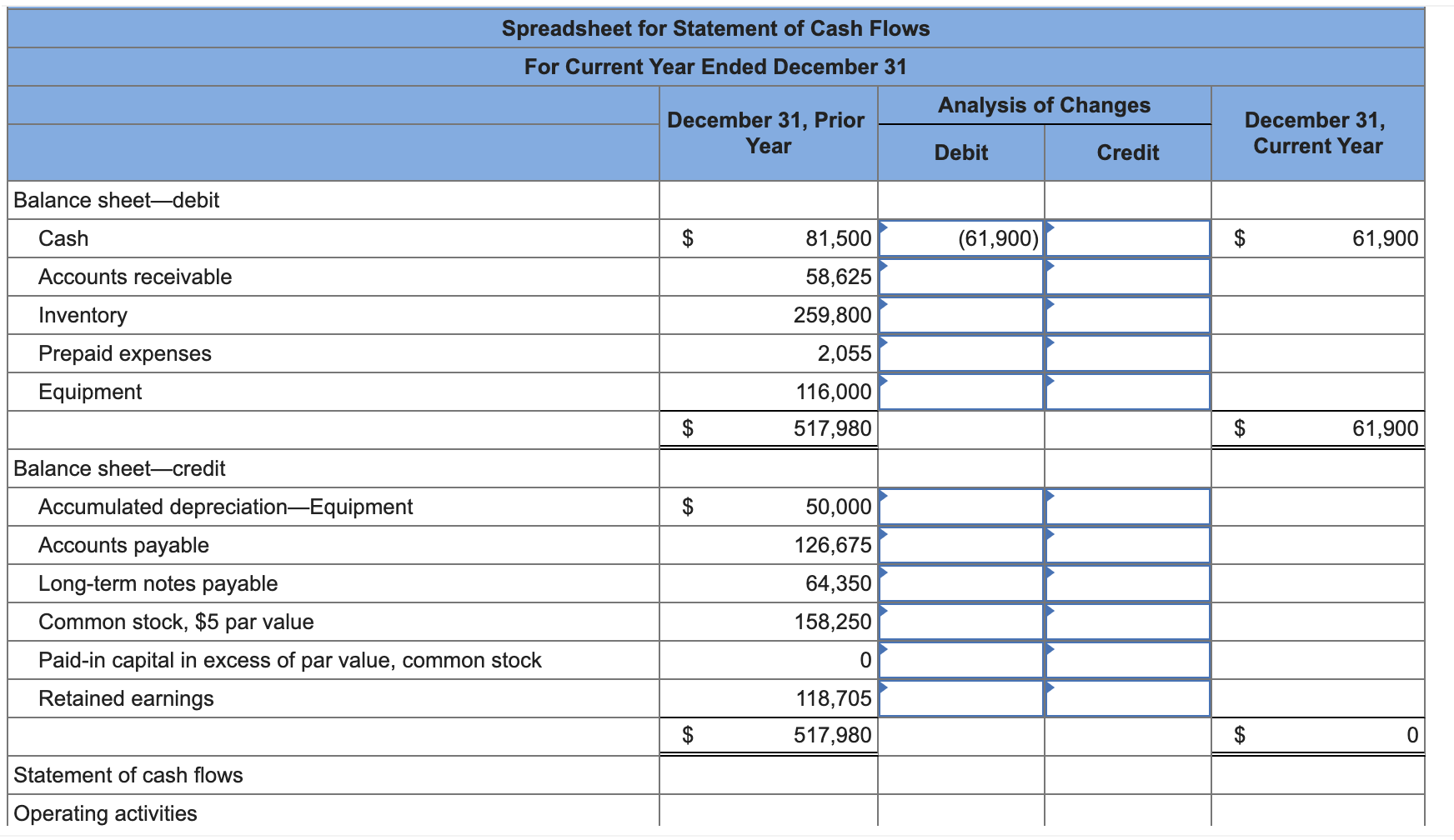Select Accumulated depreciation—Equipment debit cell
This screenshot has height=840, width=1454.
coord(961,507)
